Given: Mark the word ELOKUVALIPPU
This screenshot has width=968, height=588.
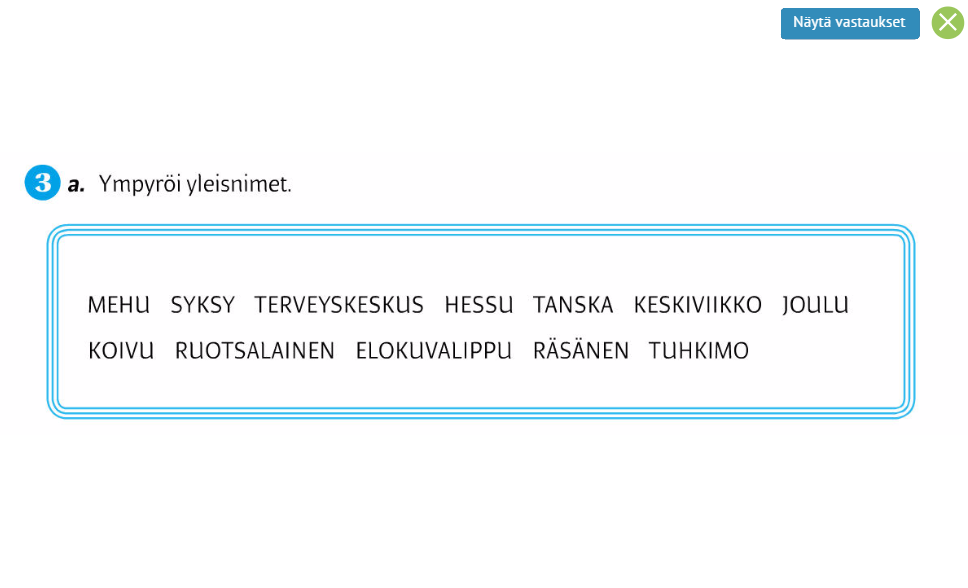Looking at the screenshot, I should tap(433, 351).
